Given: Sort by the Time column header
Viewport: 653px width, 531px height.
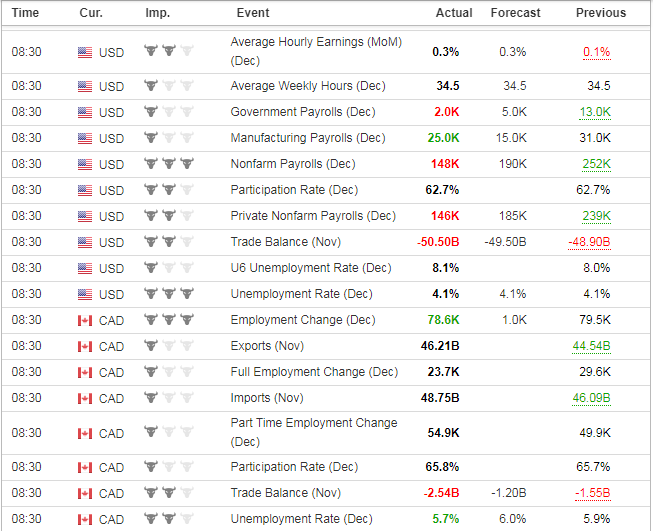Looking at the screenshot, I should point(25,13).
